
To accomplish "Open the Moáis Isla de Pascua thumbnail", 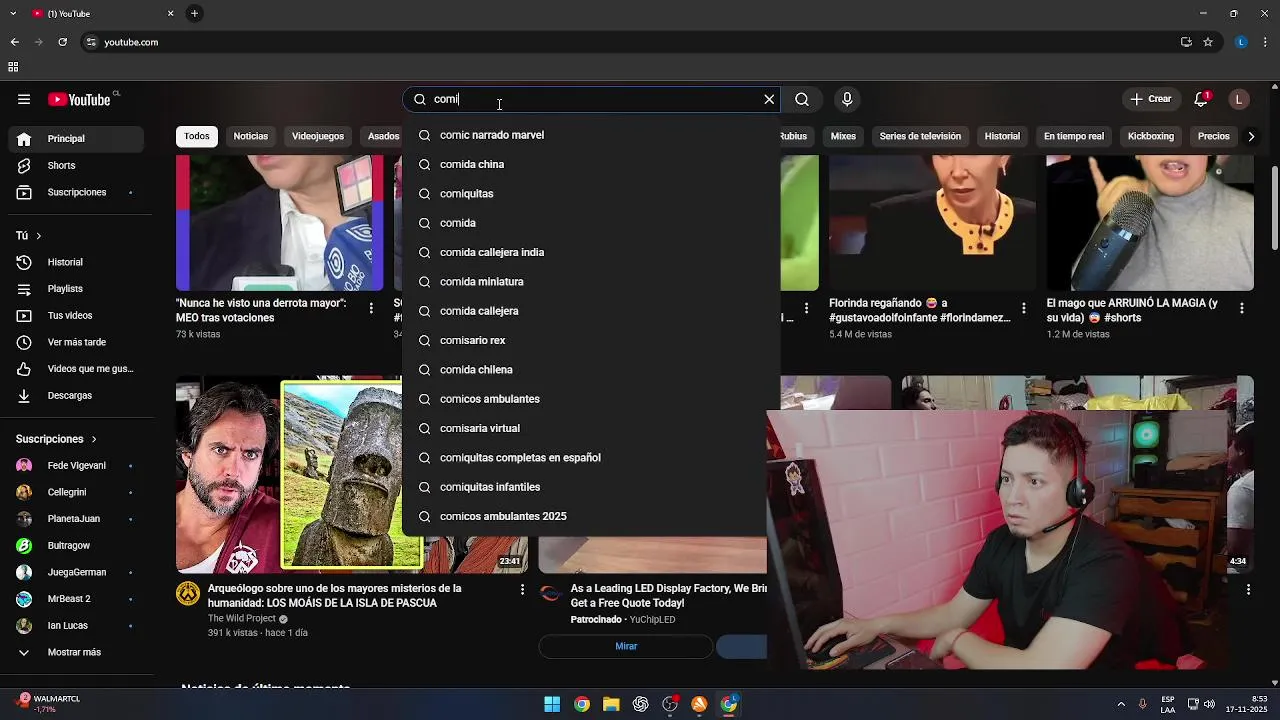I will tap(289, 474).
